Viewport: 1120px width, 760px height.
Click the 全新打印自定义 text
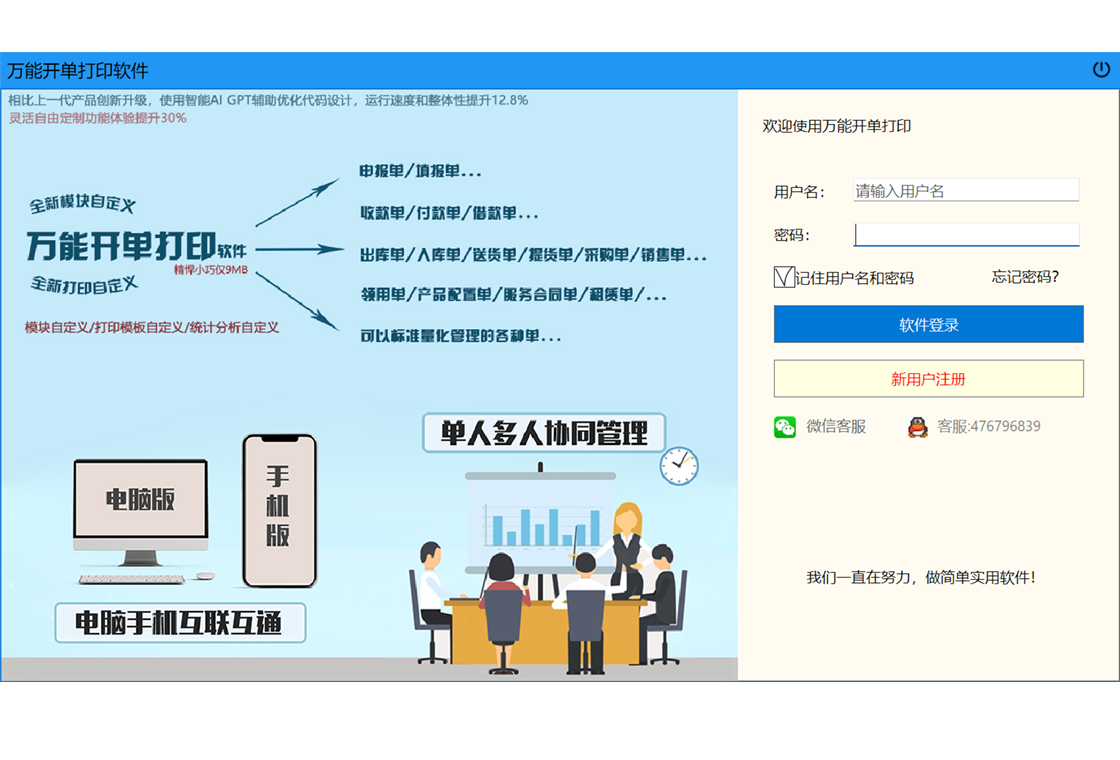pos(84,285)
